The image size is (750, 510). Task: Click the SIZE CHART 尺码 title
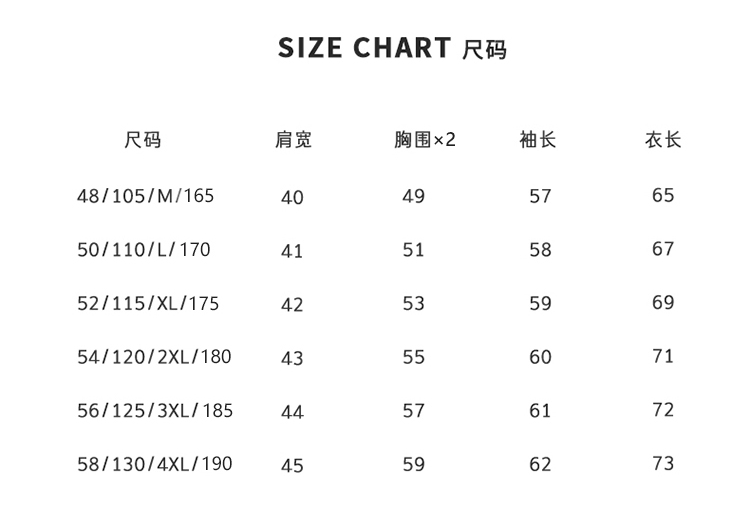pos(392,48)
